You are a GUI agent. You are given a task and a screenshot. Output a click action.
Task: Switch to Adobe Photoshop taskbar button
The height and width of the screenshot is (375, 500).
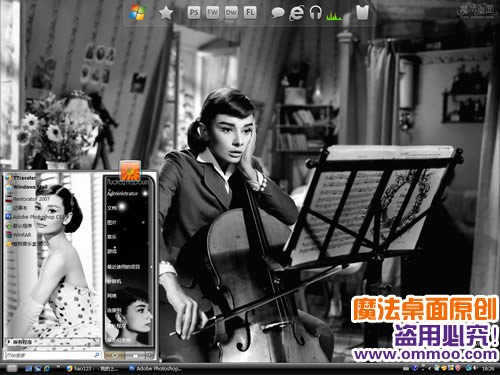coord(156,368)
